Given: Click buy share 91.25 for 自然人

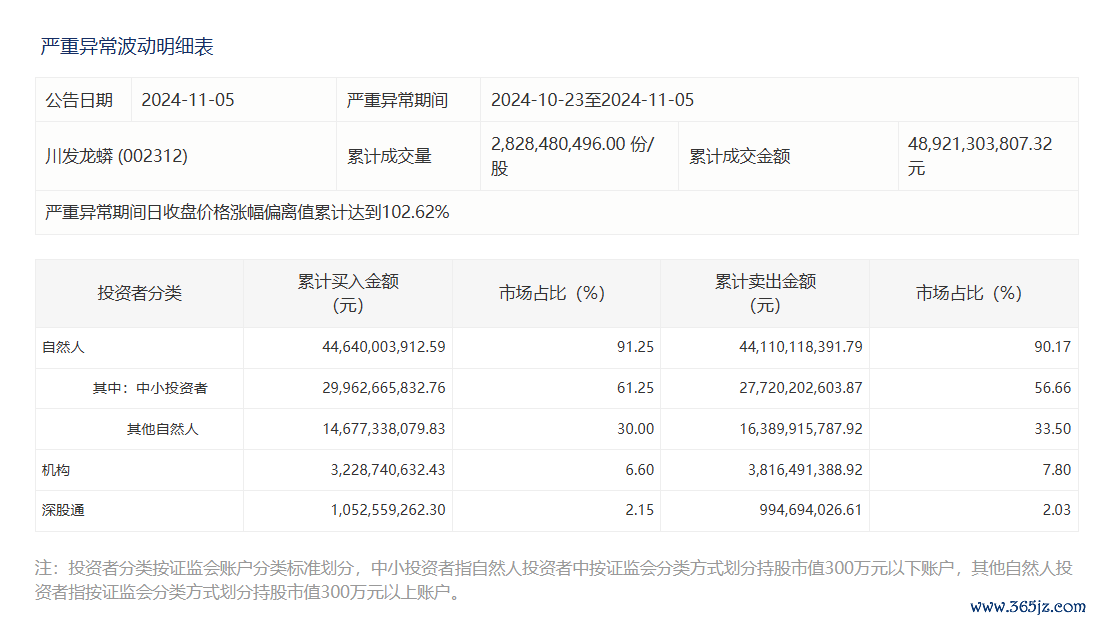Looking at the screenshot, I should 635,347.
